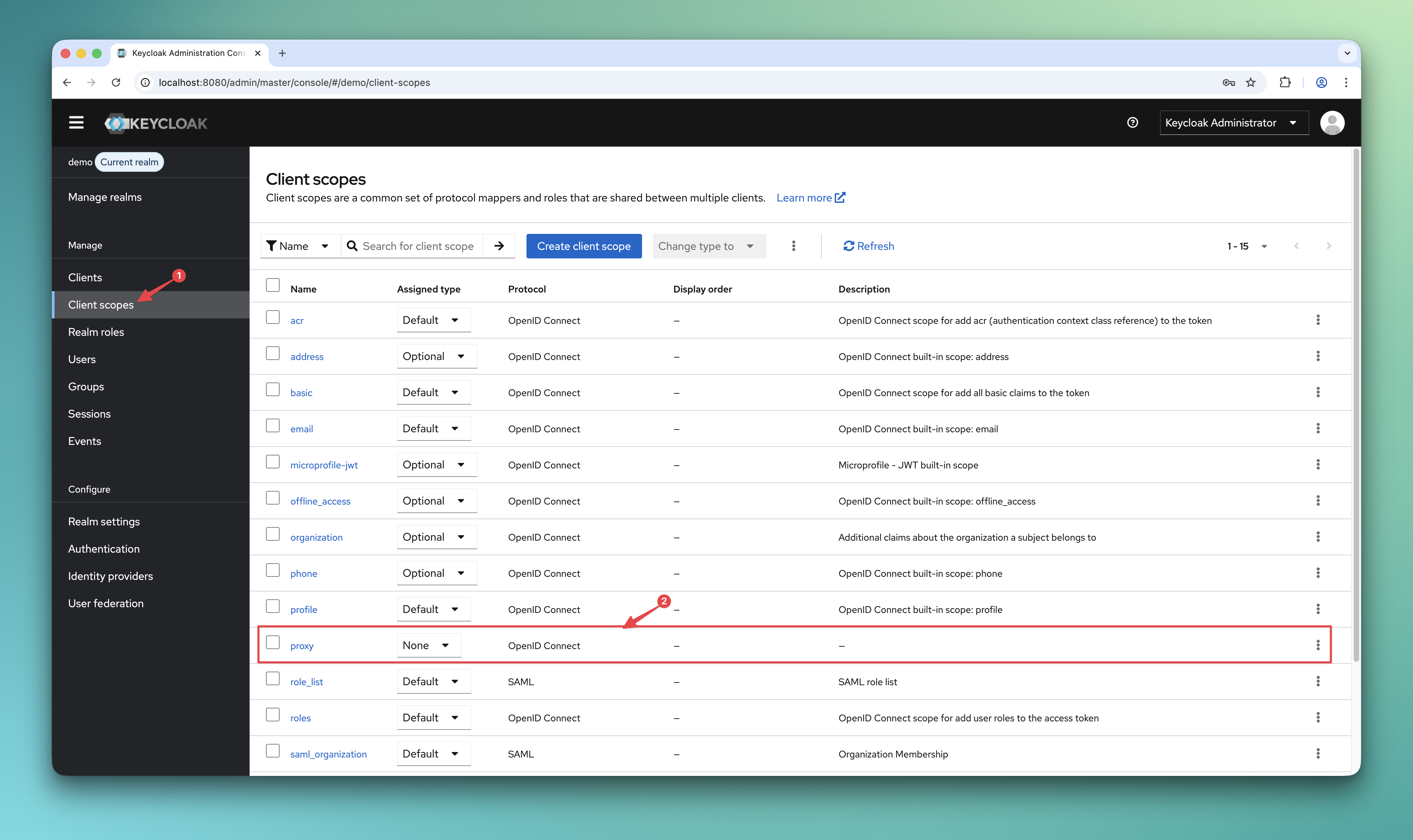1413x840 pixels.
Task: Select the basic scope checkbox
Action: 273,389
